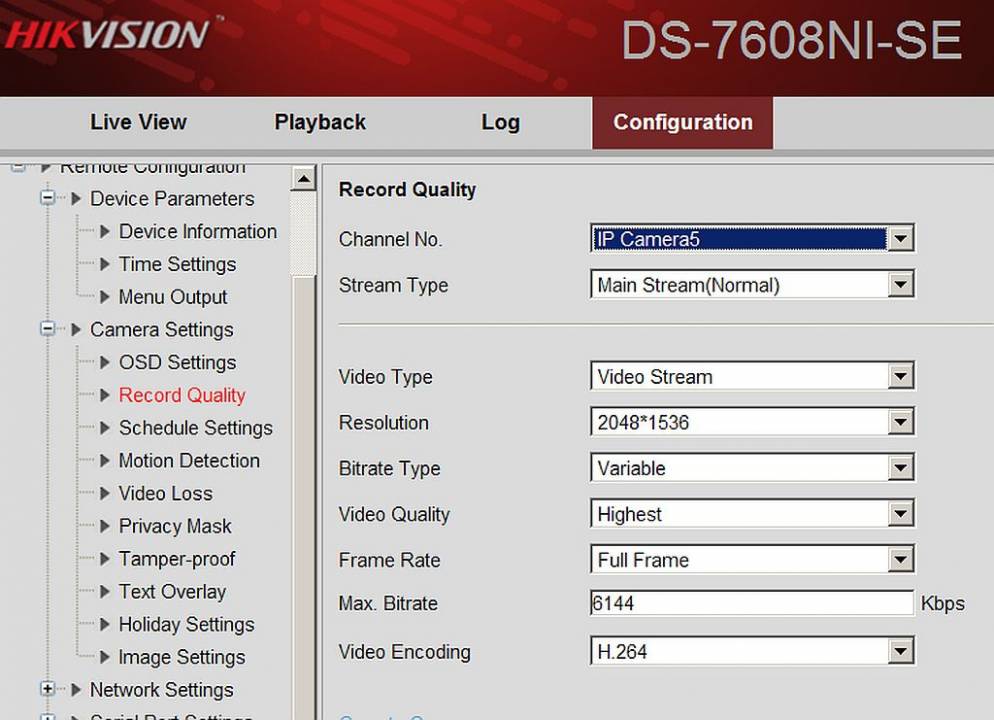Open the Video Encoding dropdown
The image size is (994, 720).
(752, 651)
